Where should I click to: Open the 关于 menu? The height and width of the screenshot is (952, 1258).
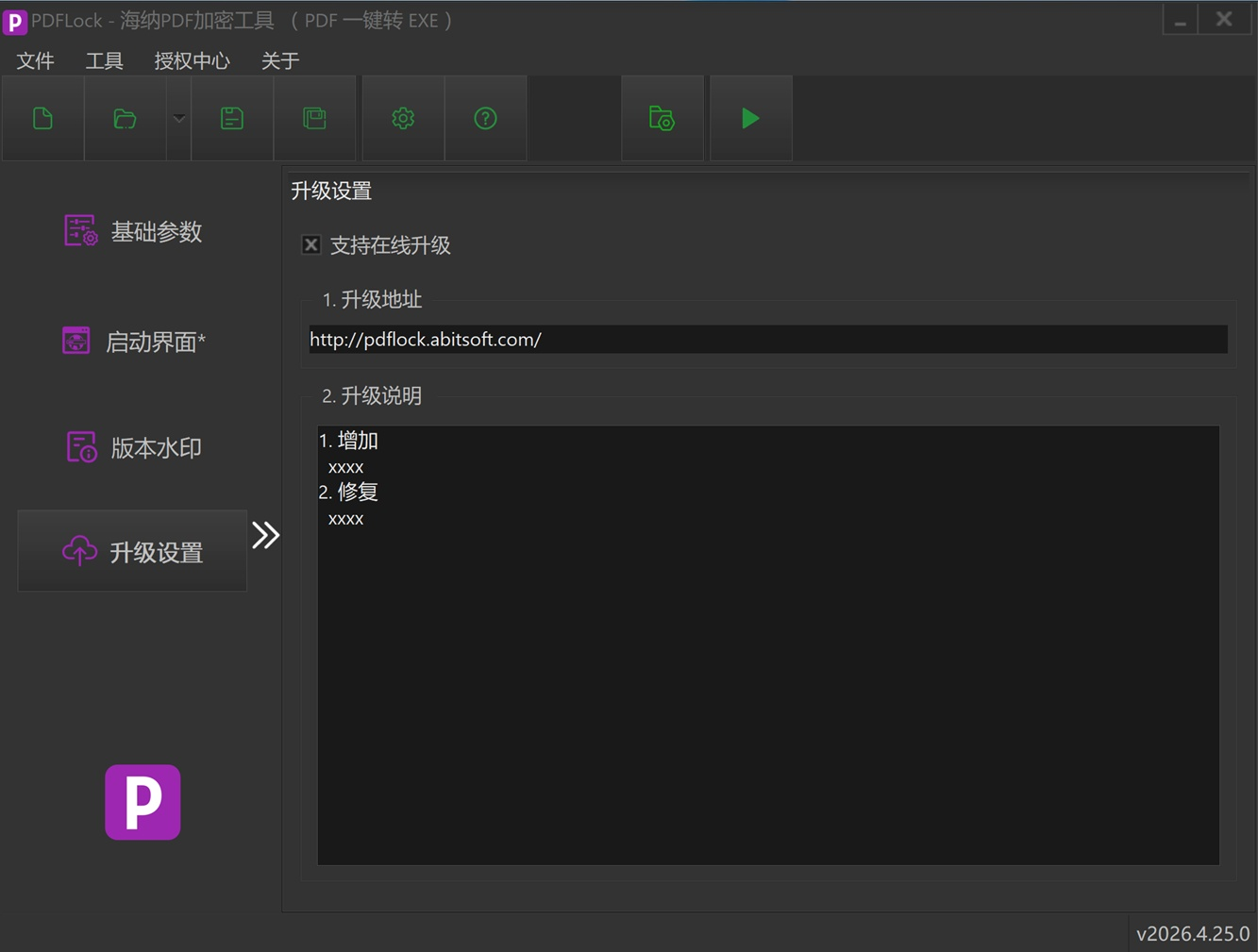(x=279, y=60)
